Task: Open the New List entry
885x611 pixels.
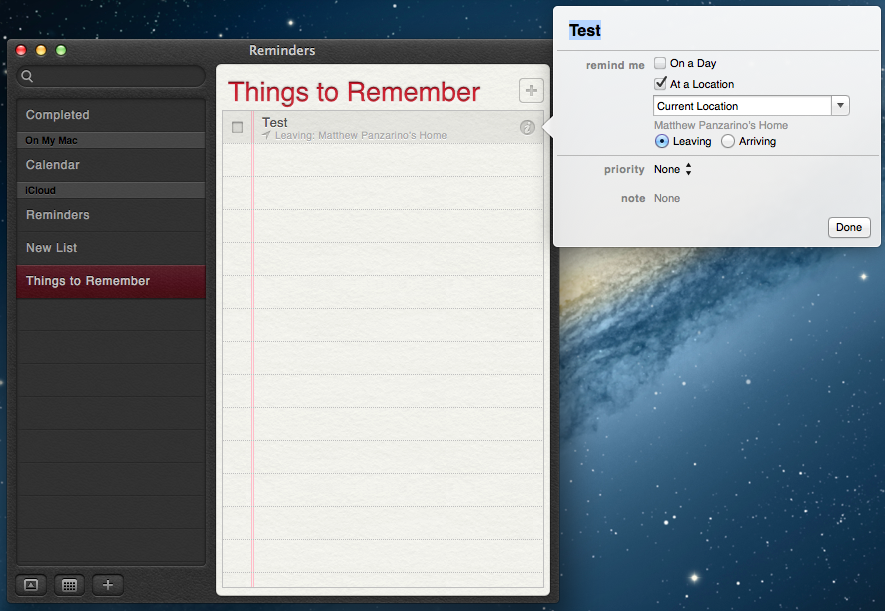Action: (111, 248)
